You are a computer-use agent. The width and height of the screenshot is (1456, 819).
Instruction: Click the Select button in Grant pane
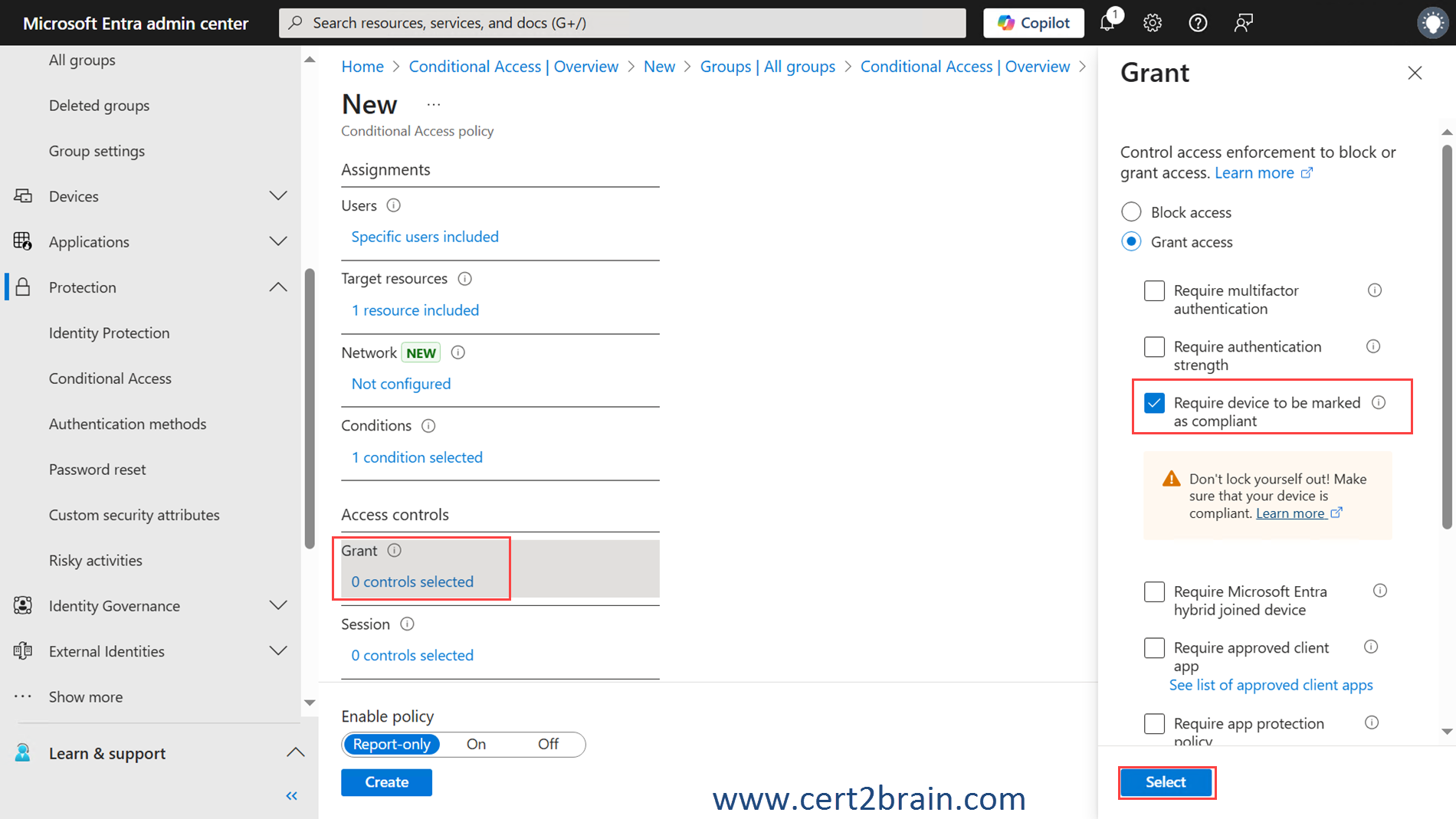point(1166,782)
